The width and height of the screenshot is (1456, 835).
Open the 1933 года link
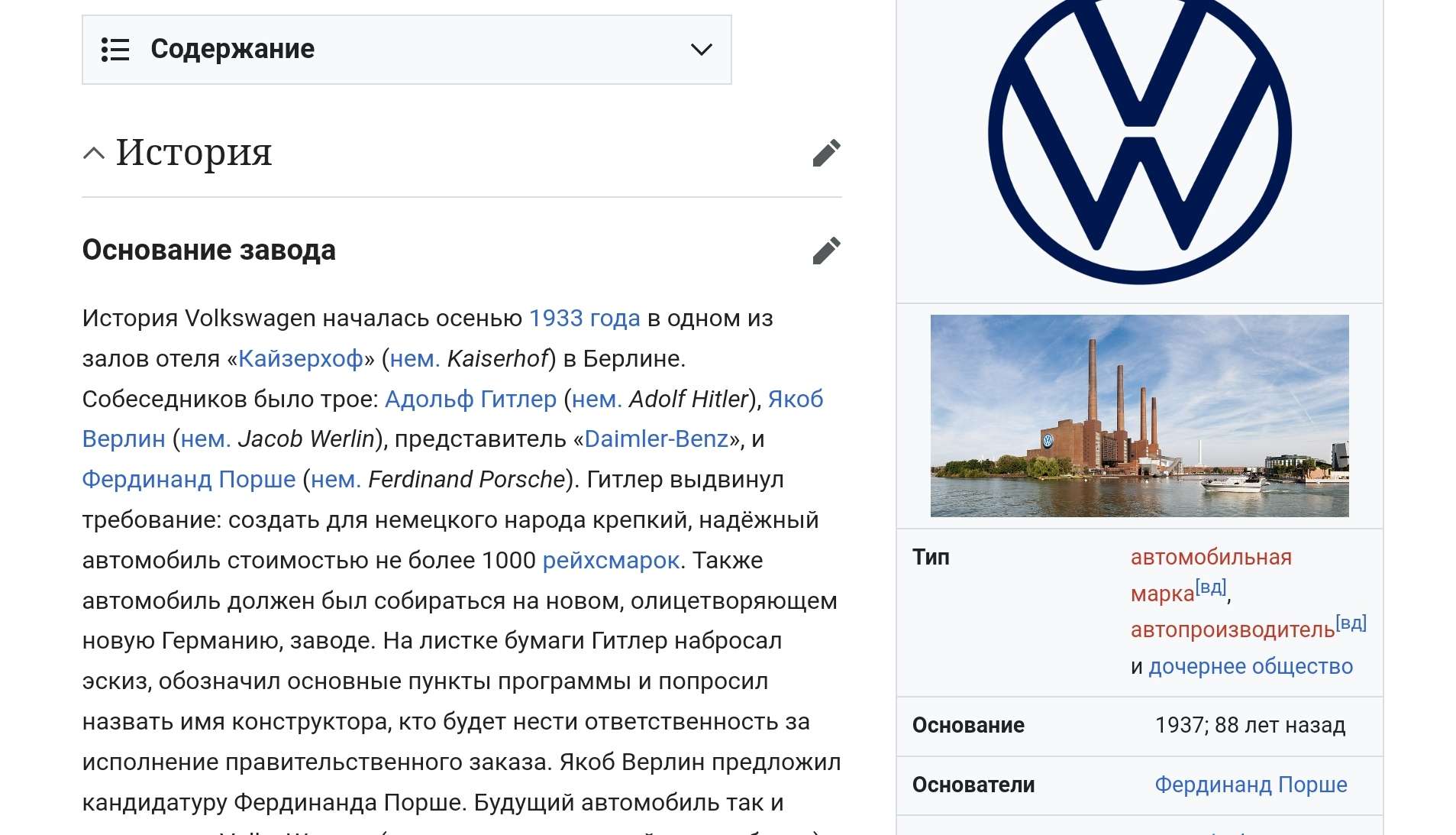click(584, 318)
